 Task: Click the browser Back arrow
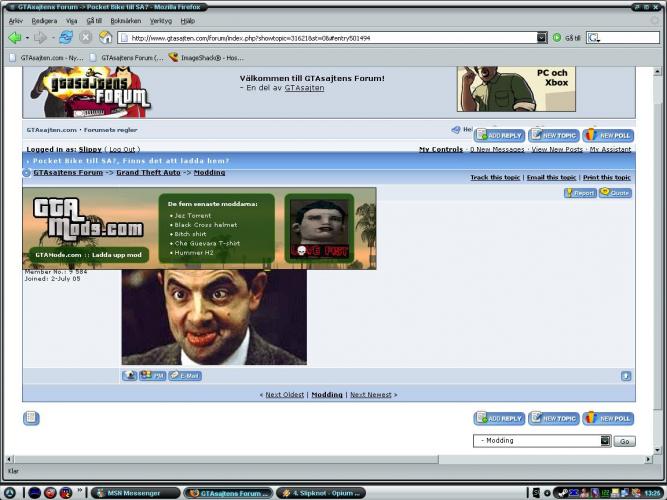(x=15, y=37)
